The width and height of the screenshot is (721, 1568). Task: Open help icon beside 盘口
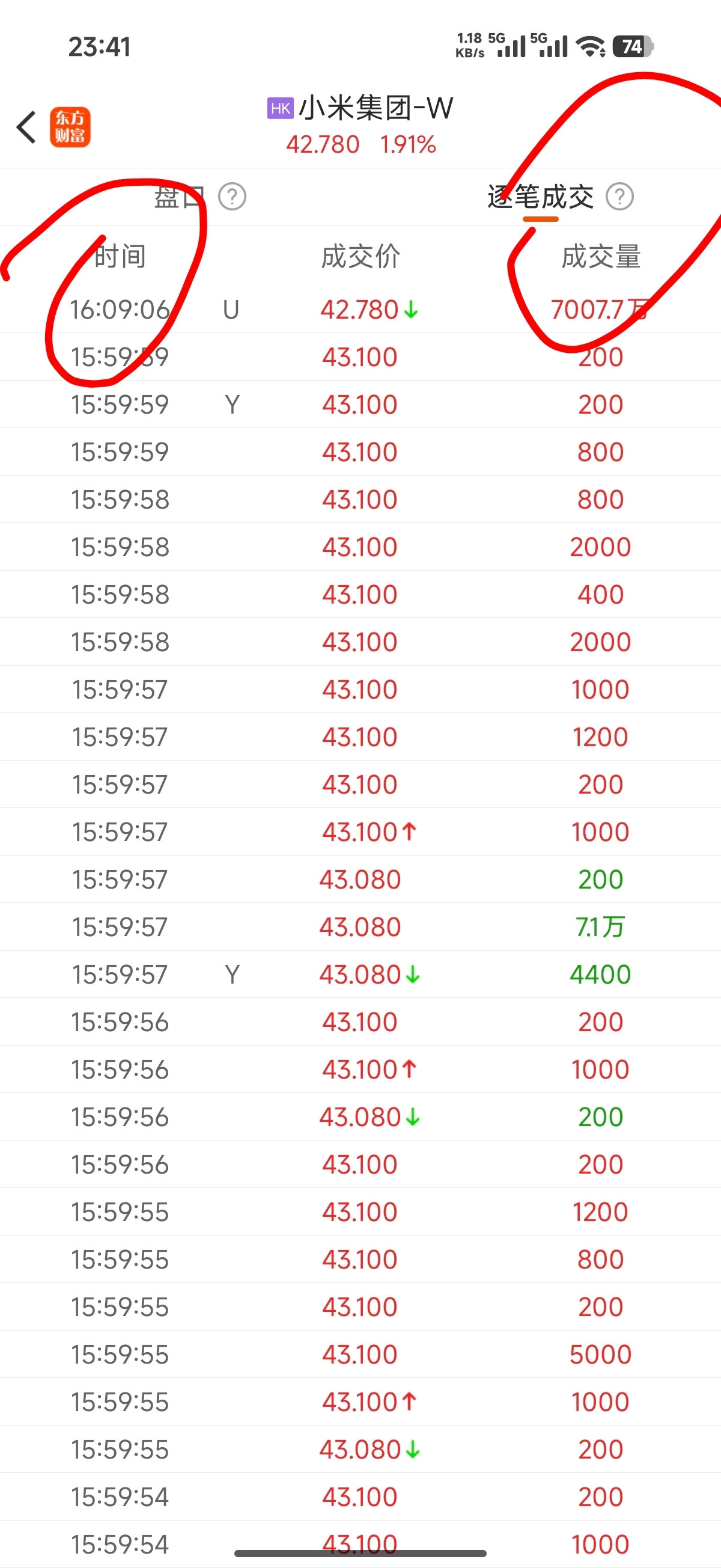tap(232, 197)
